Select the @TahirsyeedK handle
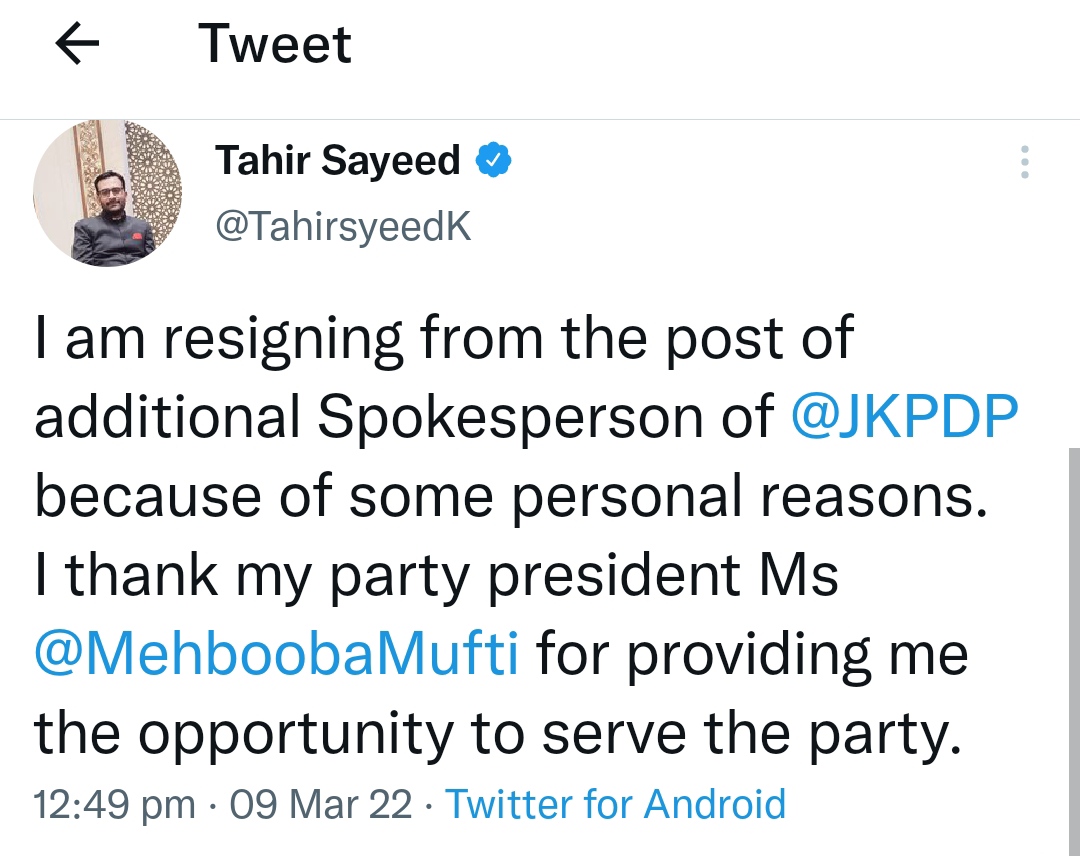The height and width of the screenshot is (856, 1080). [343, 228]
